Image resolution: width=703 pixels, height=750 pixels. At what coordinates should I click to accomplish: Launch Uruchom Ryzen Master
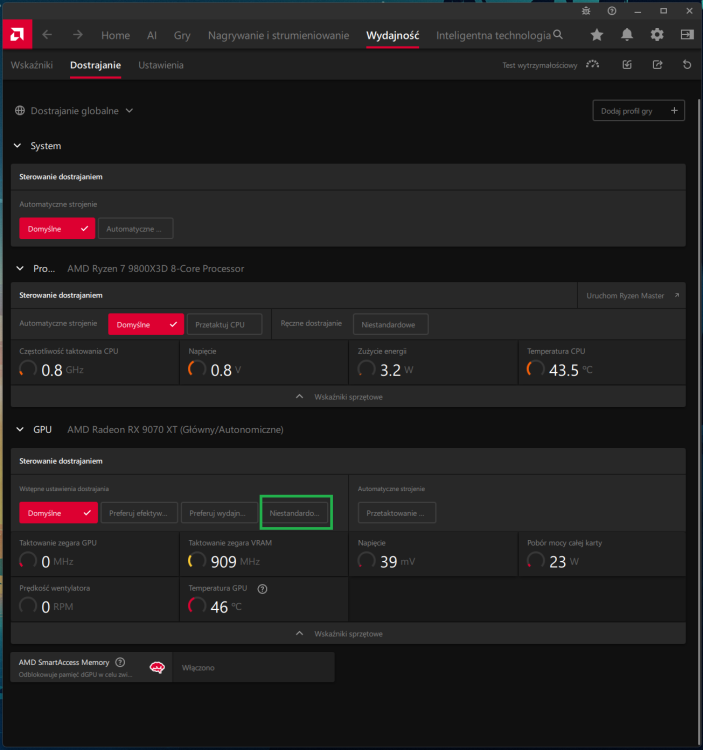click(632, 296)
